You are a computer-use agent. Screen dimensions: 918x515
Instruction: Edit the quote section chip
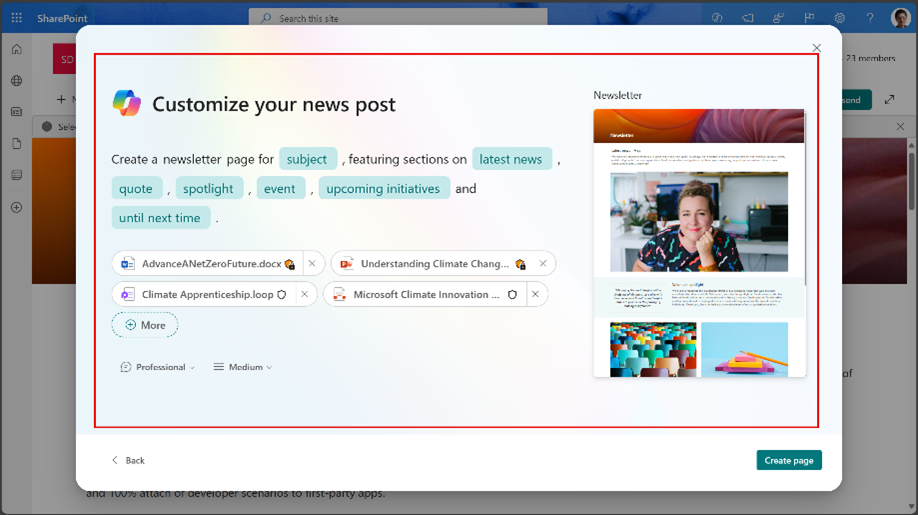pos(136,188)
